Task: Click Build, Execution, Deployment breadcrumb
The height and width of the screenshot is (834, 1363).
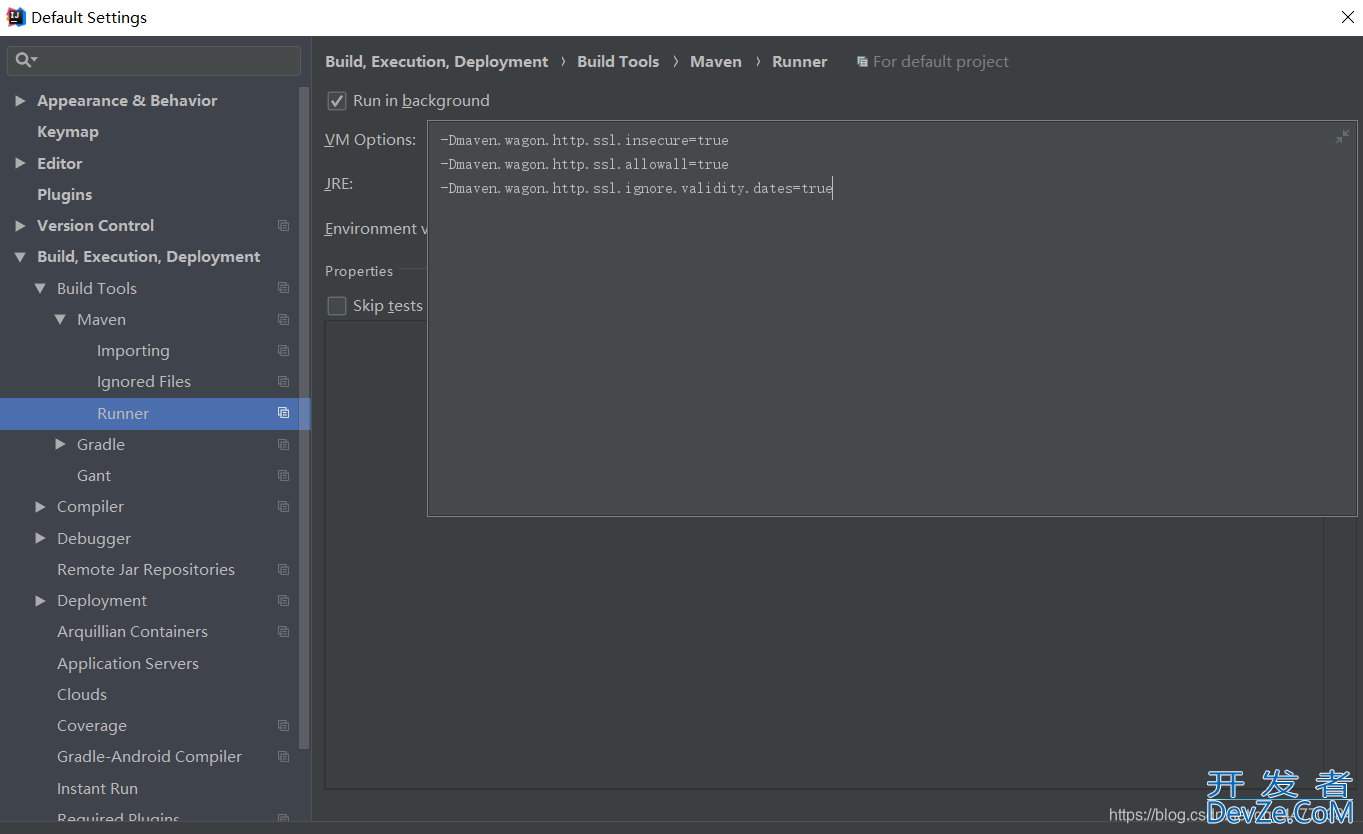Action: 437,62
